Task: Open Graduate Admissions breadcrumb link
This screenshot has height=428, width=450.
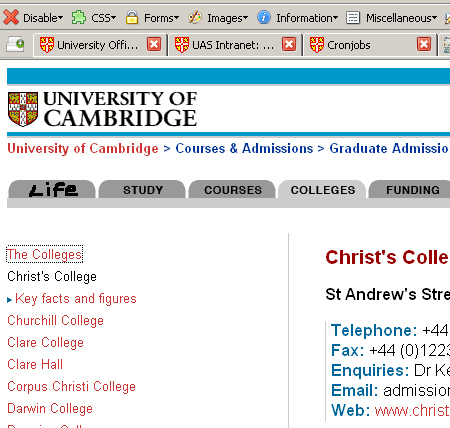Action: [x=390, y=148]
